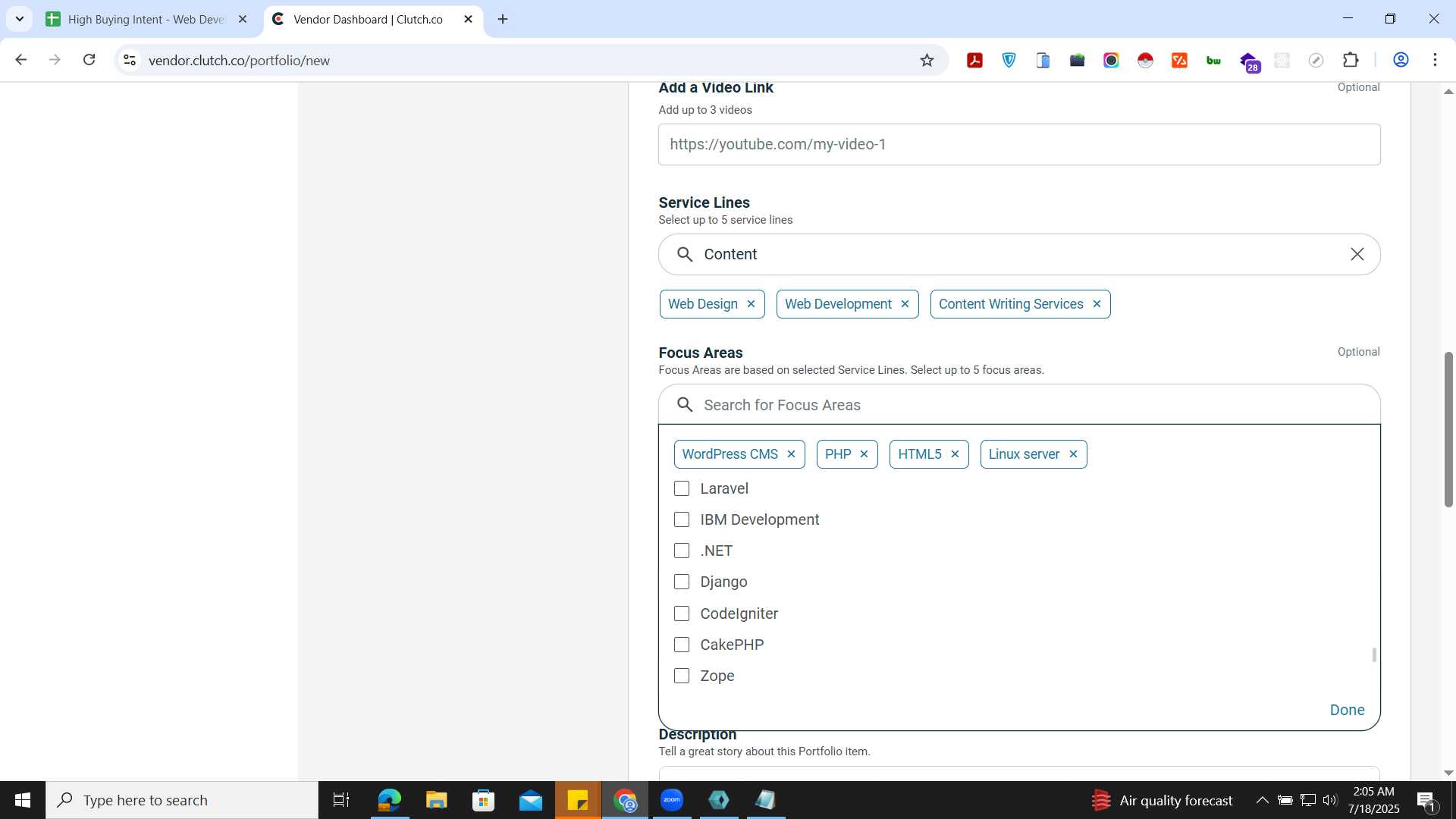Image resolution: width=1456 pixels, height=819 pixels.
Task: Go back to the previous page
Action: tap(20, 60)
